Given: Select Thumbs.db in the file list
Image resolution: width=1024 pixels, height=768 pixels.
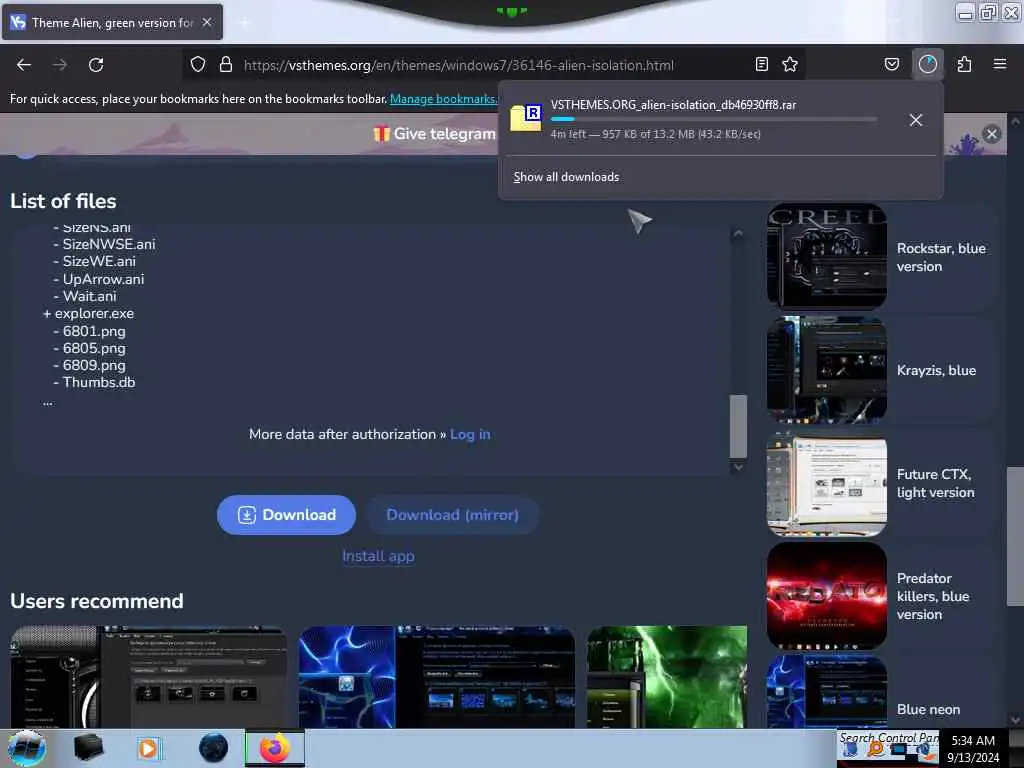Looking at the screenshot, I should (x=99, y=382).
